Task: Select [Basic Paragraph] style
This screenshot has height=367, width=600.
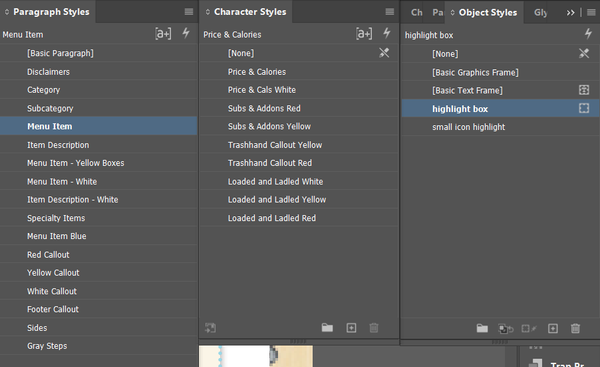Action: [x=99, y=53]
